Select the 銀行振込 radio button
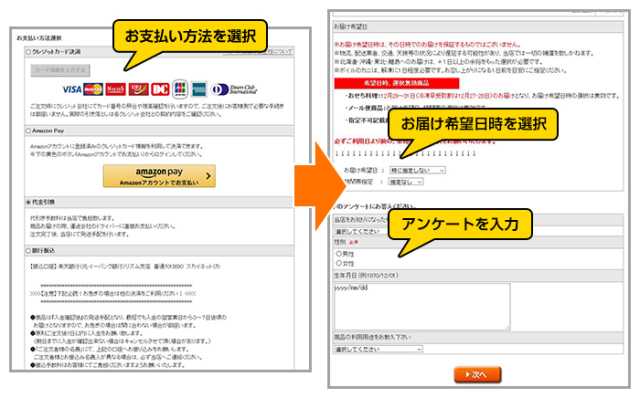The image size is (640, 398). click(x=28, y=250)
